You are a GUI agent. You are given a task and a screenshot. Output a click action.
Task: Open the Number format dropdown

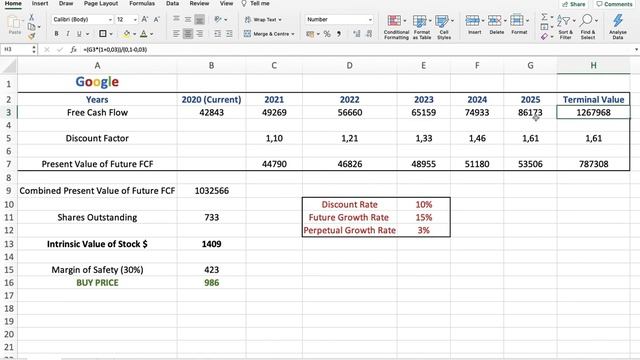point(370,20)
